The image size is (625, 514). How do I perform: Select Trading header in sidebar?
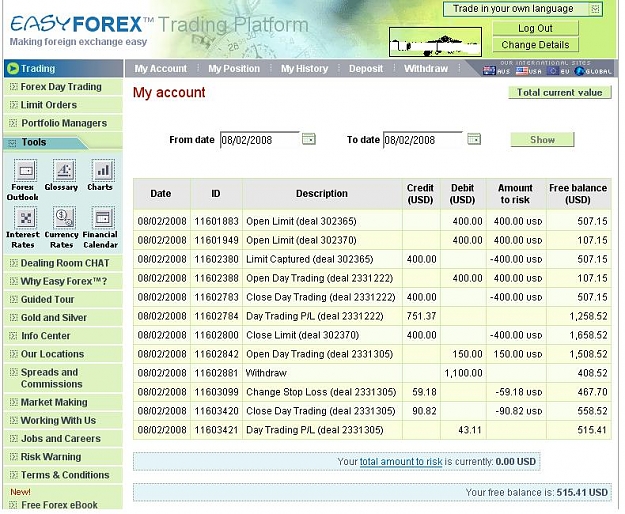click(x=63, y=69)
